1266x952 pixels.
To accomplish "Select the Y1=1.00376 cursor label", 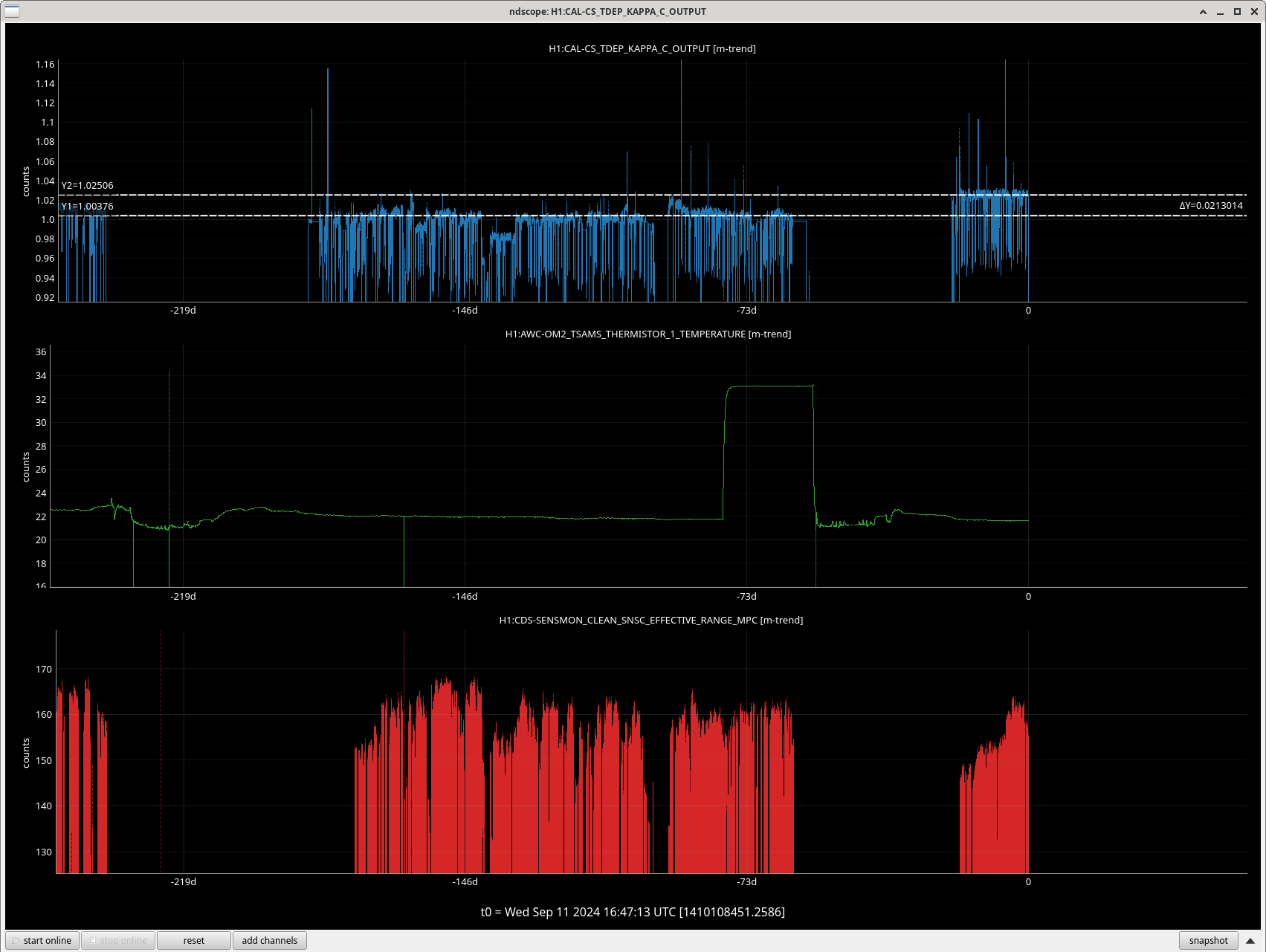I will (87, 207).
